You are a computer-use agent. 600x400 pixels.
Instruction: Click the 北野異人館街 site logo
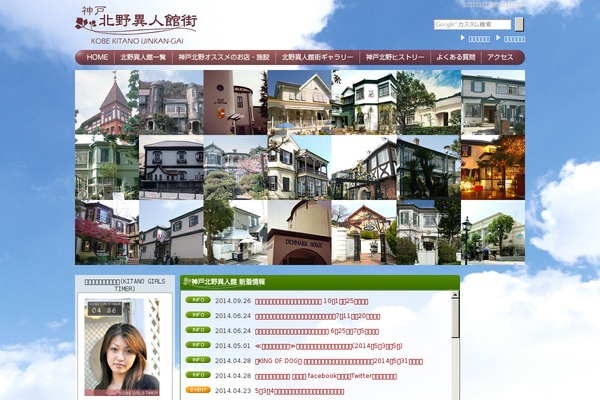pos(136,25)
